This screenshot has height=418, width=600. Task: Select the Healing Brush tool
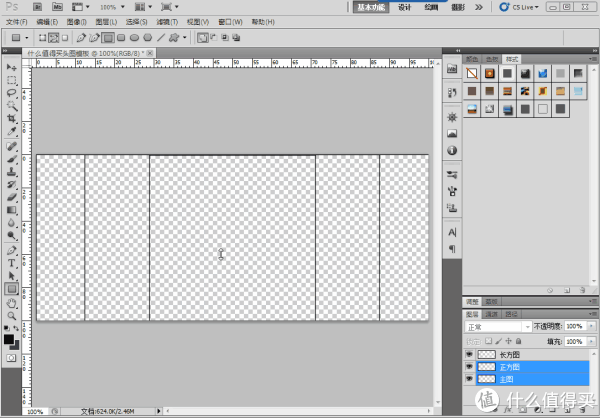point(11,146)
